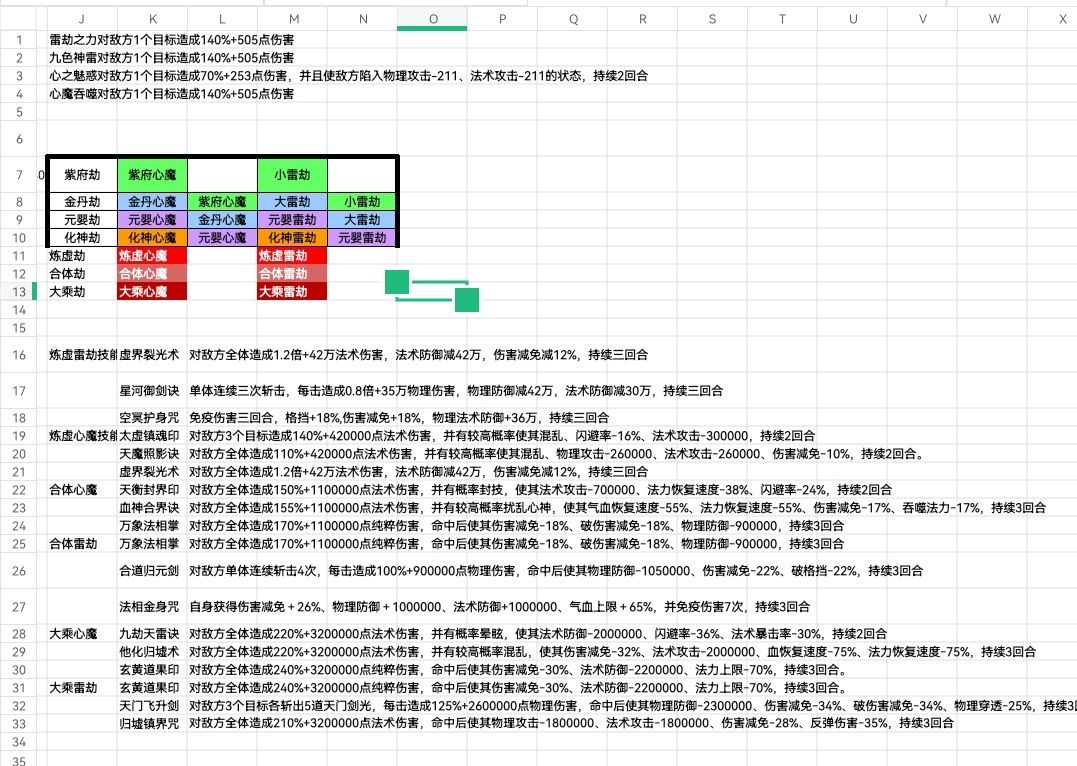This screenshot has width=1077, height=766.
Task: Click green cell 紫府心魔 in row 7
Action: coord(152,175)
